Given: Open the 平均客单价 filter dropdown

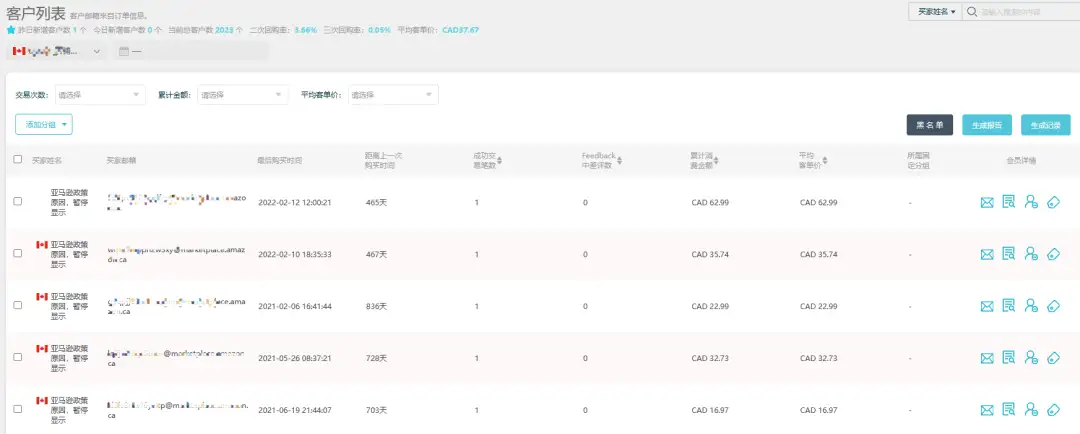Looking at the screenshot, I should pos(393,95).
